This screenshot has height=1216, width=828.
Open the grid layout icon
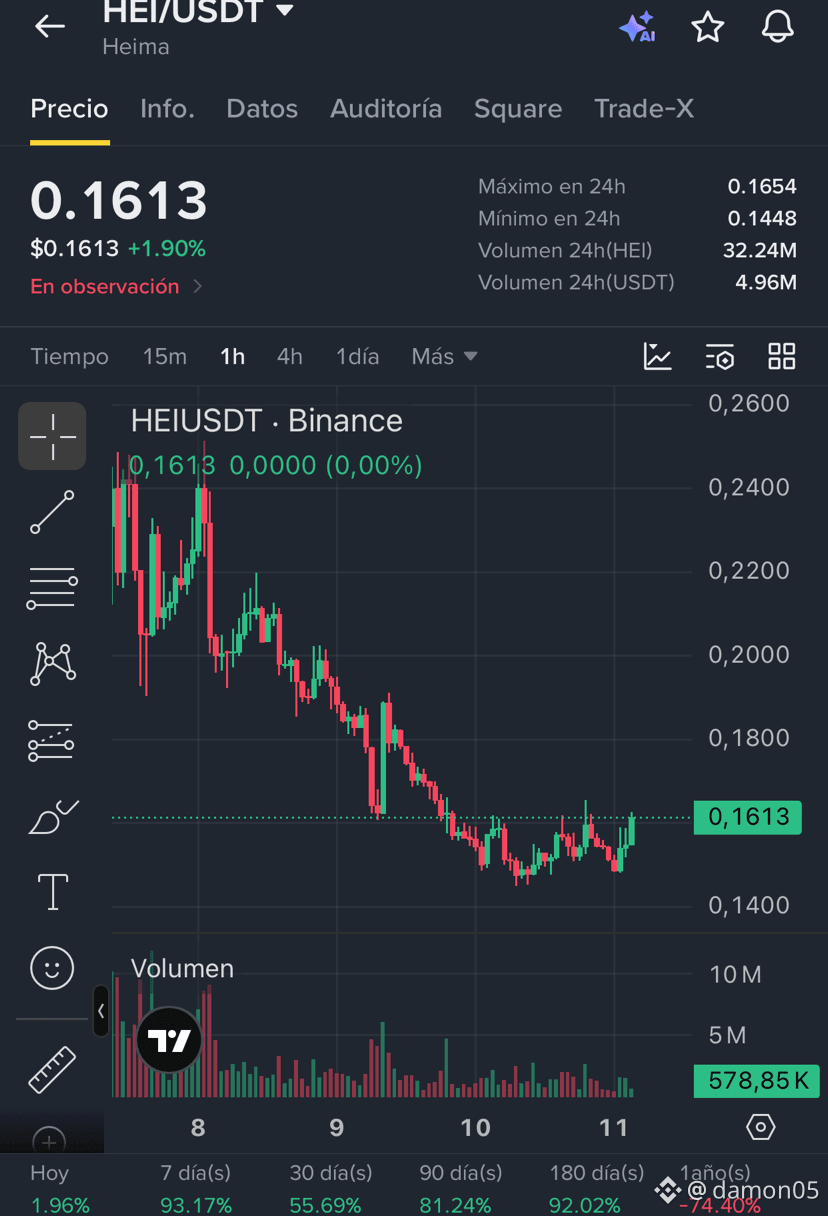781,356
